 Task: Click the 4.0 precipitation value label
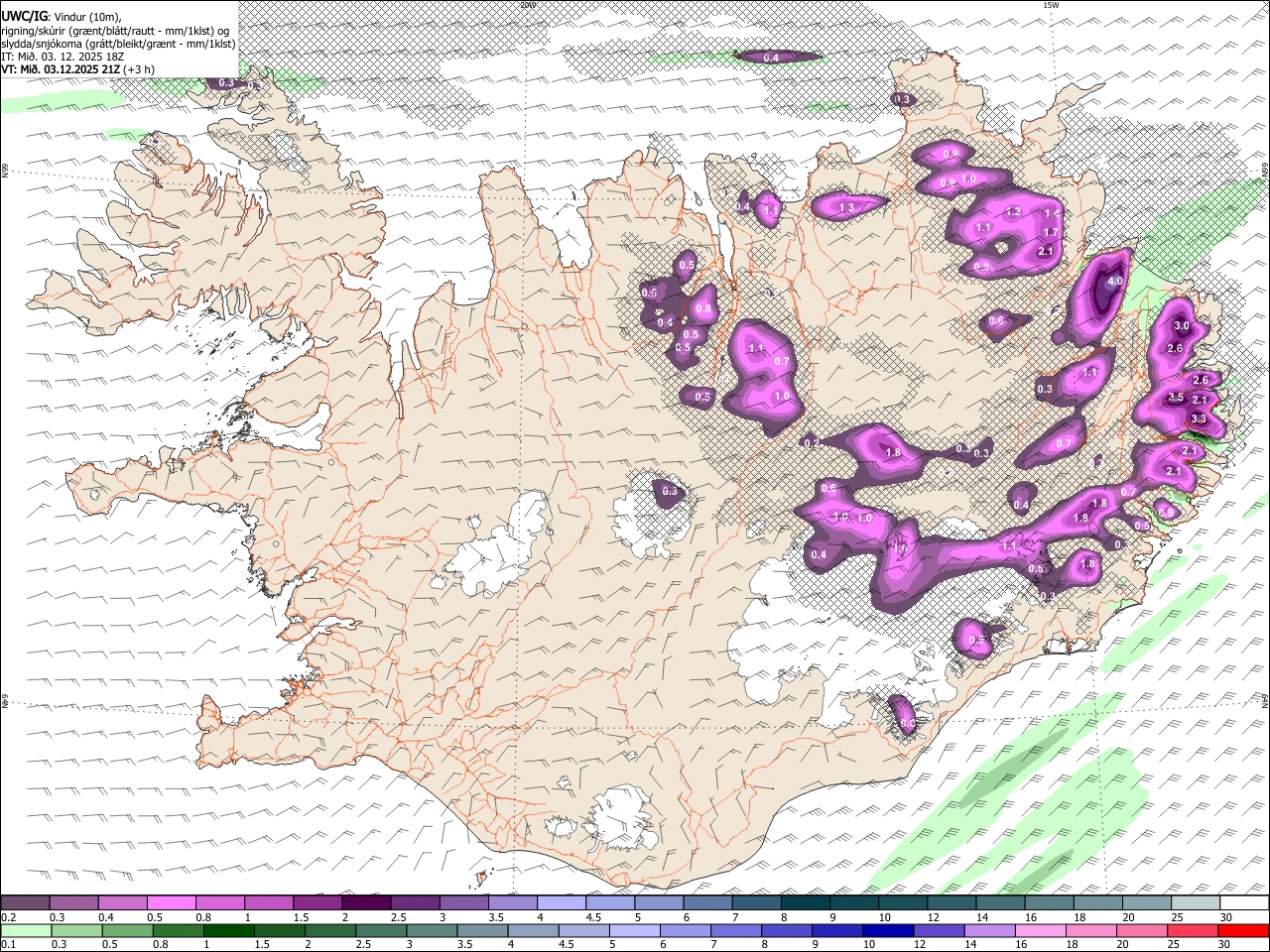point(1115,282)
